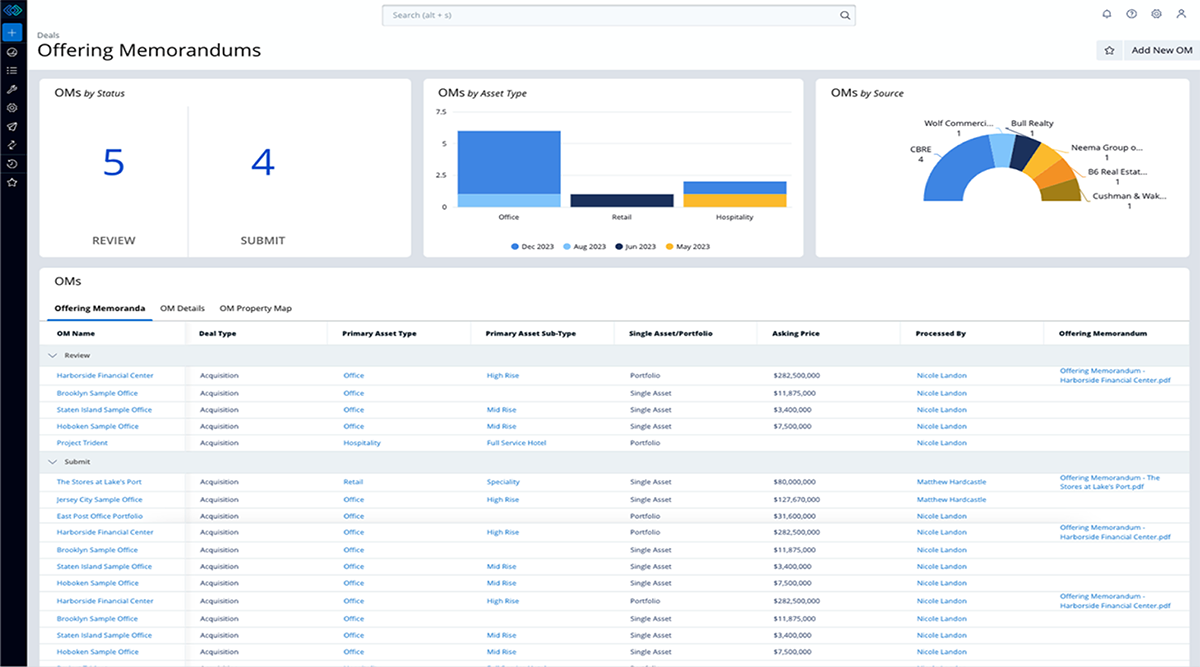Open the wrench tools icon in sidebar
Screen dimensions: 1200x667
pos(12,89)
